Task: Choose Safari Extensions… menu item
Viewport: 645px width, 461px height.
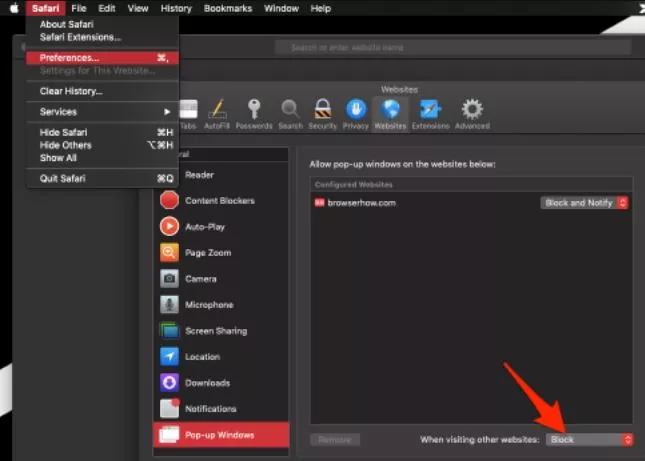Action: (102, 37)
